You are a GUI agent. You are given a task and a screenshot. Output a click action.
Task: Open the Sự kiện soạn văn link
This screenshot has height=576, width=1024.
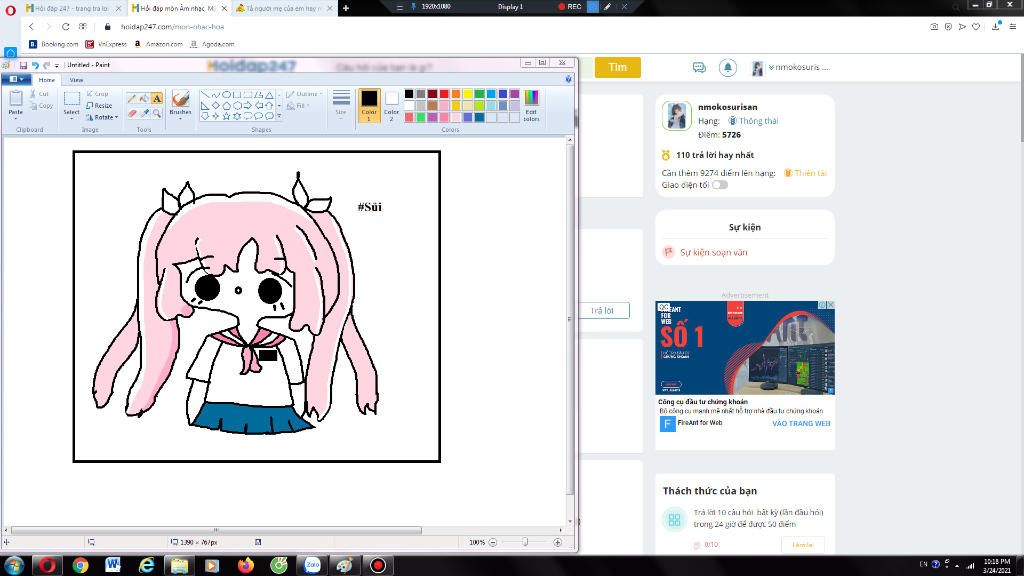pyautogui.click(x=713, y=252)
